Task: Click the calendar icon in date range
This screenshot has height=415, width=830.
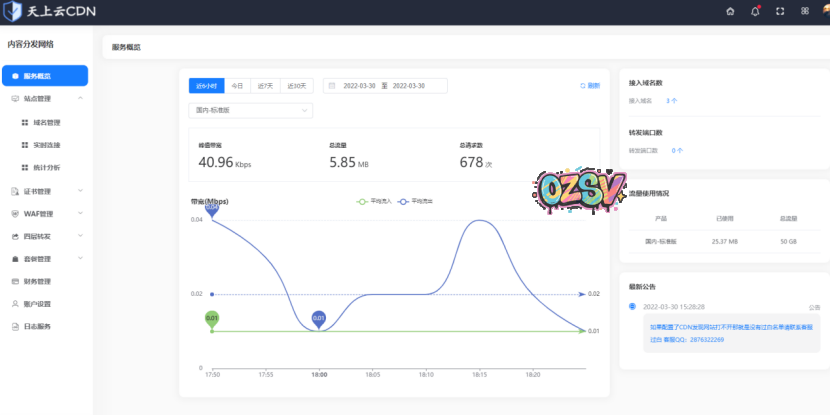Action: [x=332, y=86]
